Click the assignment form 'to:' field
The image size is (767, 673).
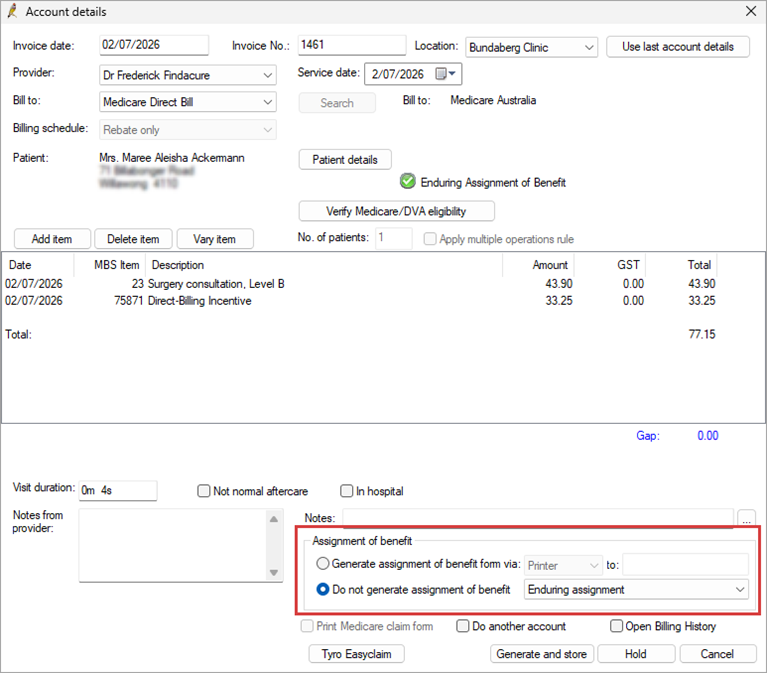click(685, 565)
